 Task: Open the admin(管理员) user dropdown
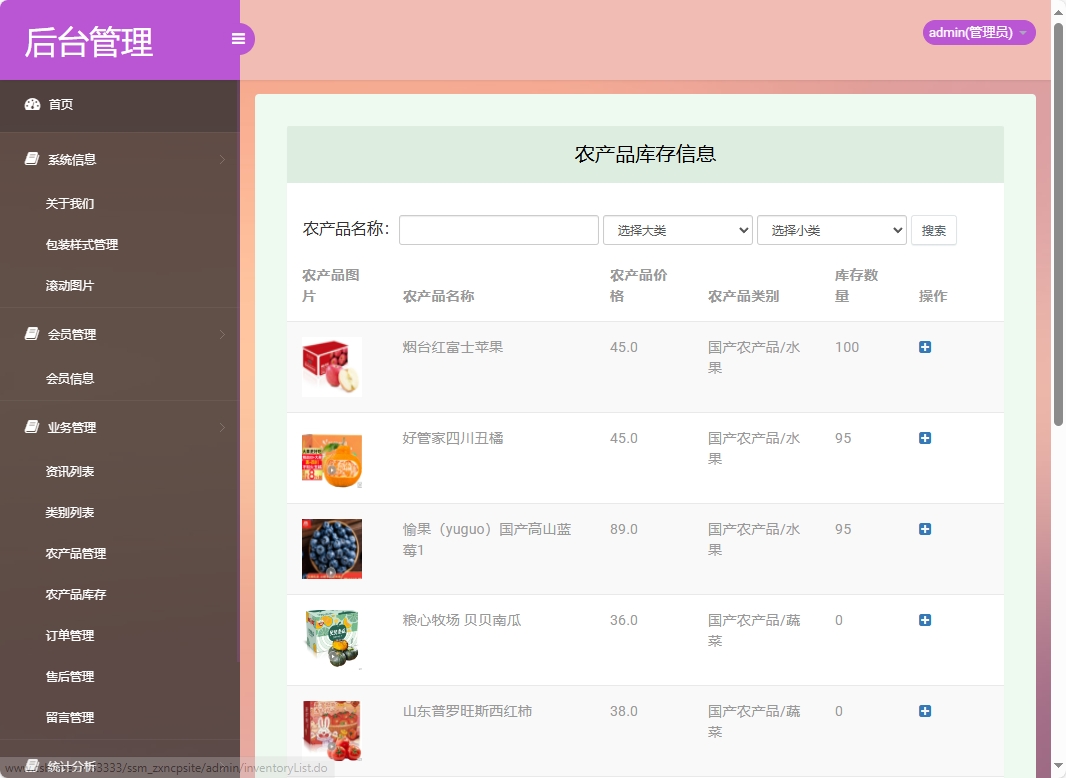(x=978, y=32)
